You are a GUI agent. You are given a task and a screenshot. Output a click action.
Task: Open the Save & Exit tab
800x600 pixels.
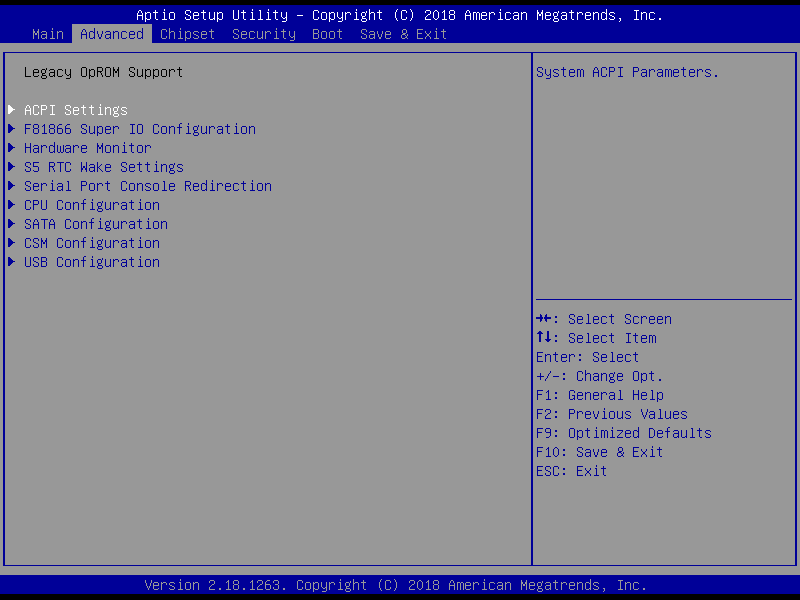(x=404, y=34)
